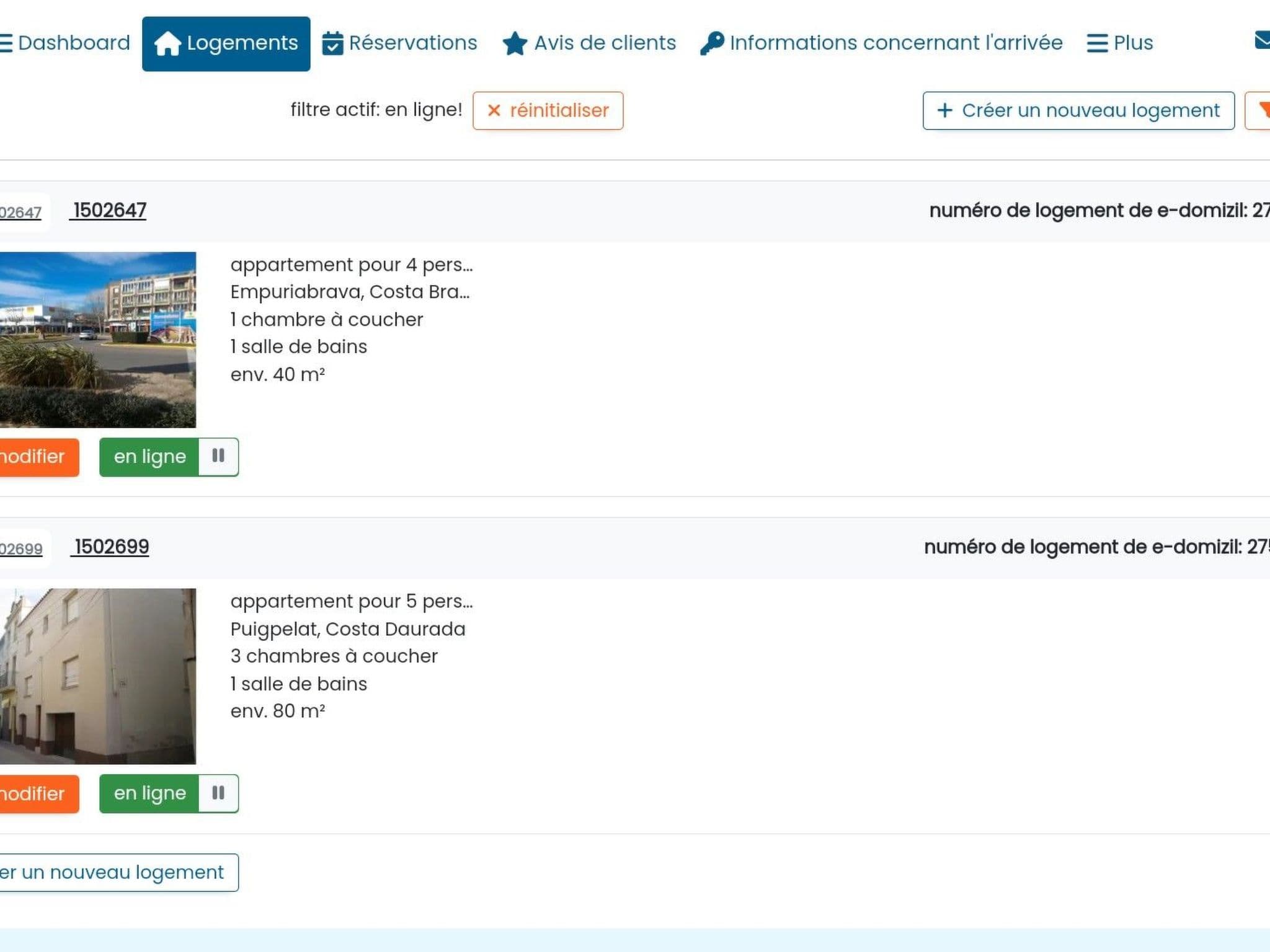Screen dimensions: 1270x952
Task: Go to the Dashboard tab
Action: 73,43
